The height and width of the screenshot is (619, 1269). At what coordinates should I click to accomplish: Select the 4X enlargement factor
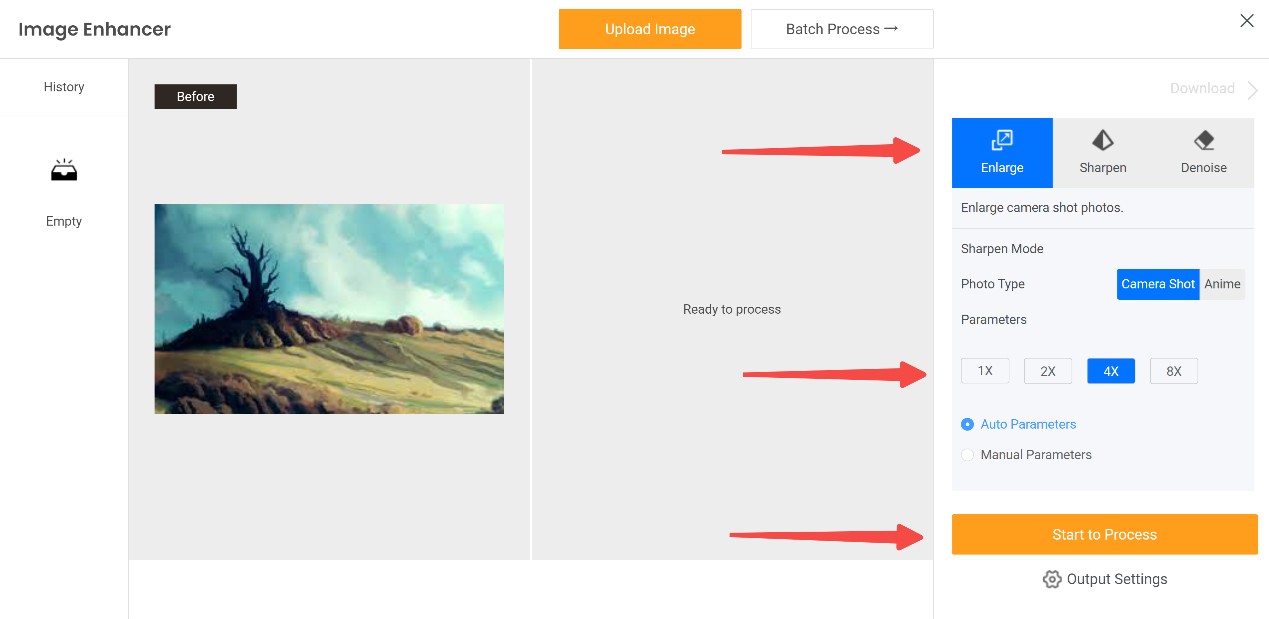click(x=1111, y=371)
